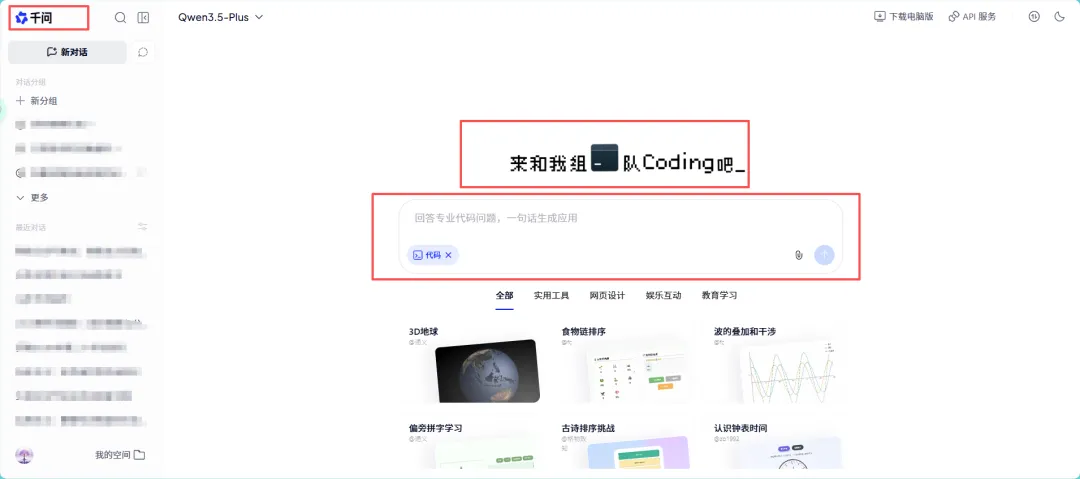
Task: Open the recent conversations filter icon
Action: point(143,227)
